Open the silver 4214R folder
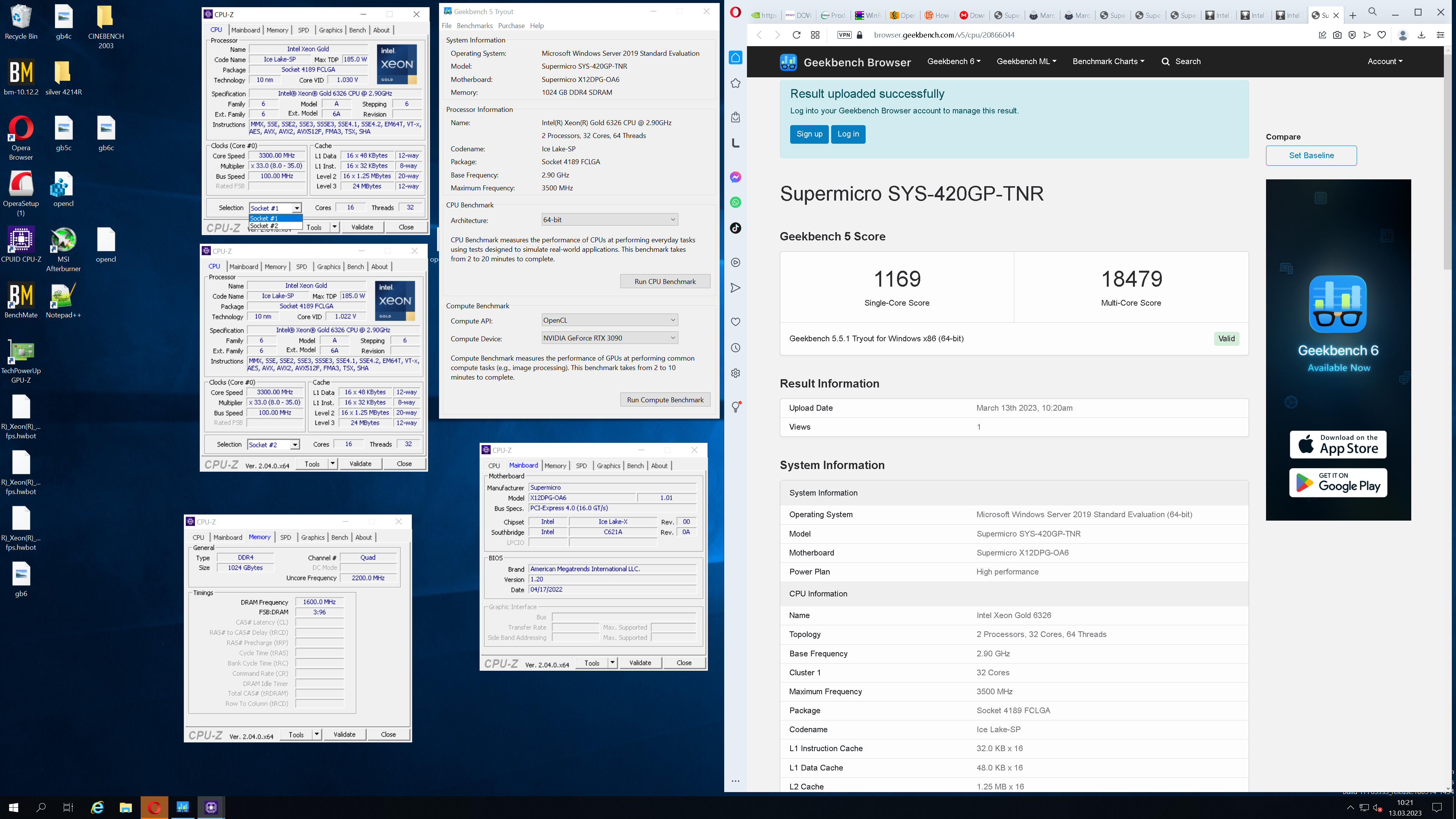 pyautogui.click(x=63, y=77)
